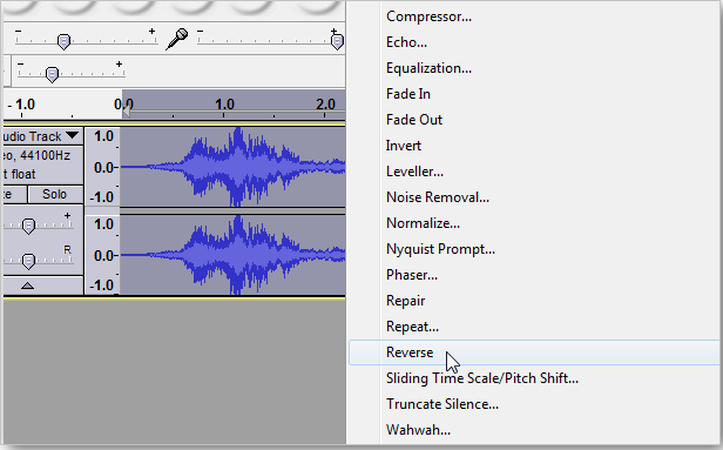The width and height of the screenshot is (723, 450).
Task: Open the Noise Removal effect
Action: pos(437,197)
